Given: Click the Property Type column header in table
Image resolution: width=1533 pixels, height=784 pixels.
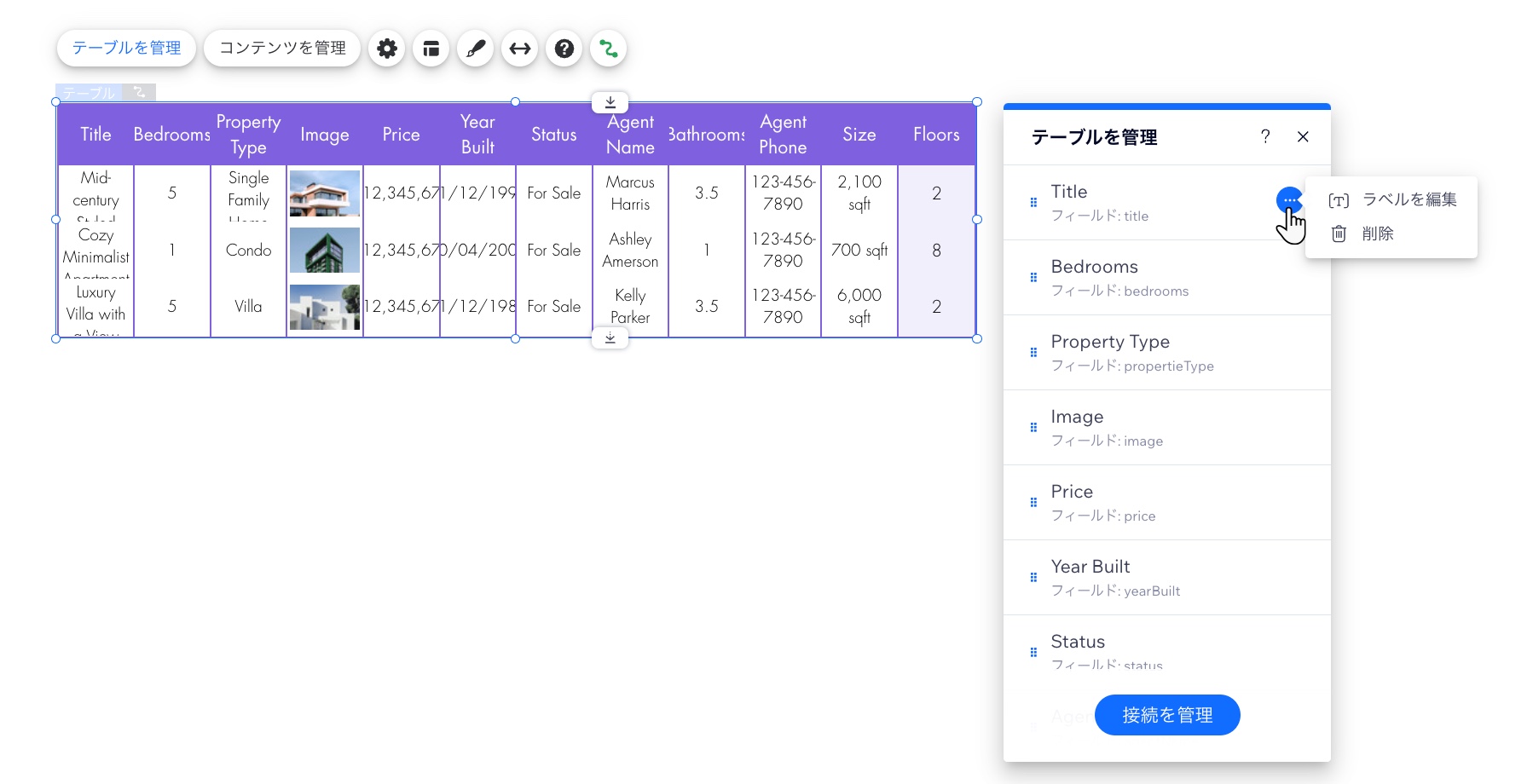Looking at the screenshot, I should click(x=248, y=135).
